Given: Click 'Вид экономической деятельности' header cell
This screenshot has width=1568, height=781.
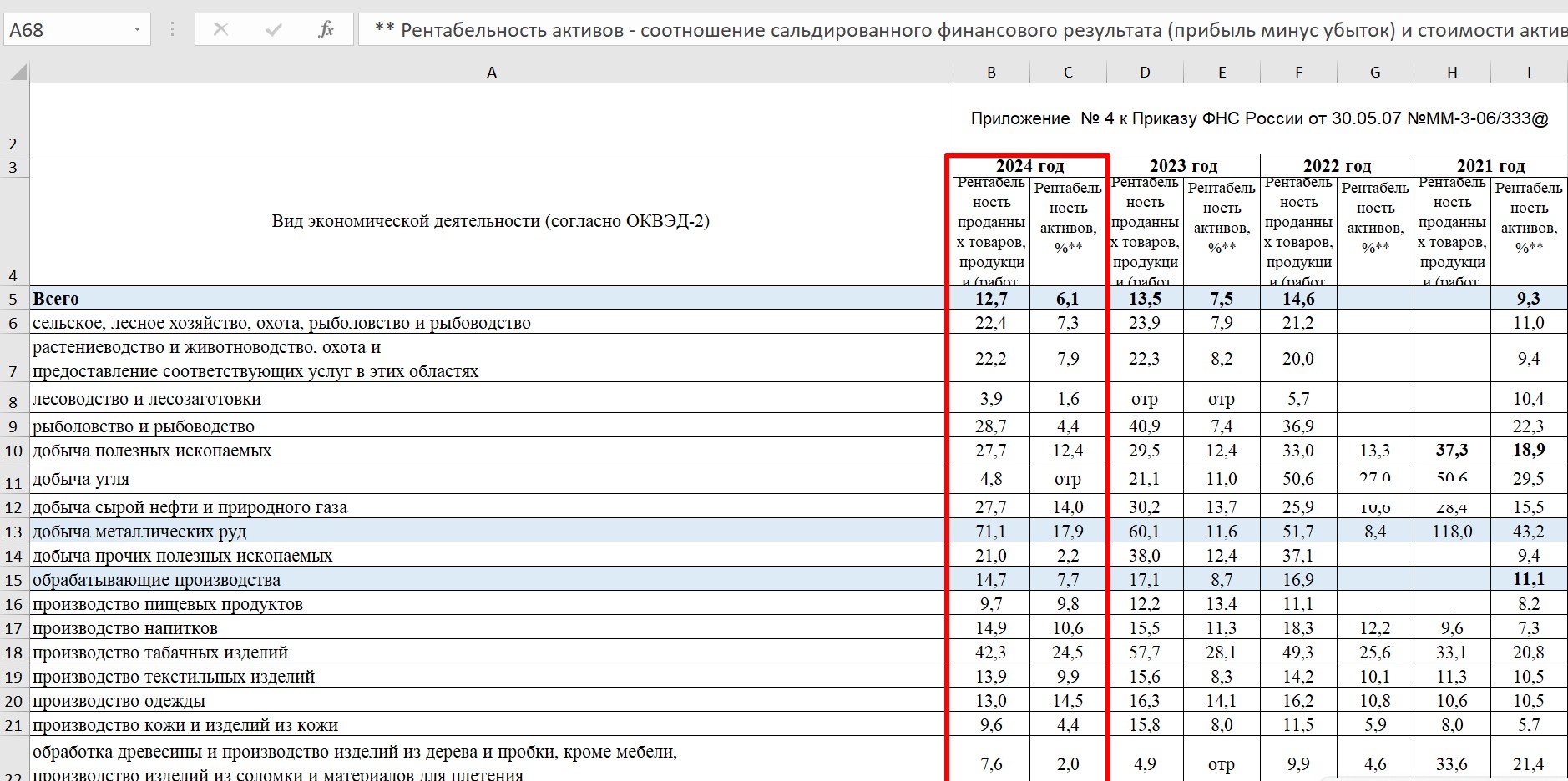Looking at the screenshot, I should point(491,220).
